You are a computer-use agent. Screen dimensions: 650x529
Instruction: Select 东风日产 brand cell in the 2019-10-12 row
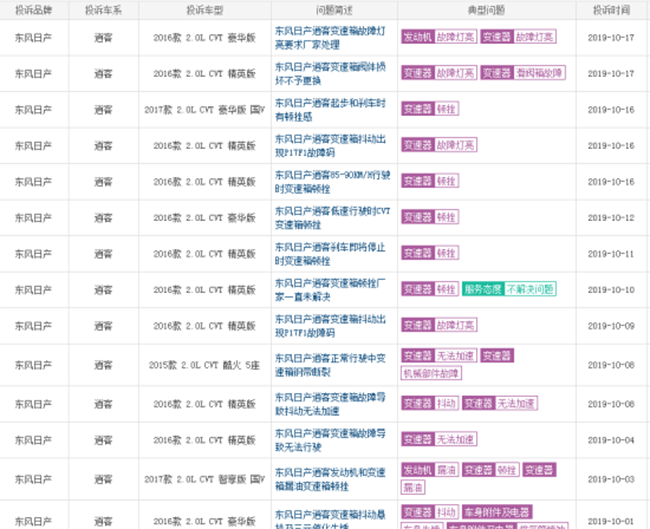click(34, 218)
